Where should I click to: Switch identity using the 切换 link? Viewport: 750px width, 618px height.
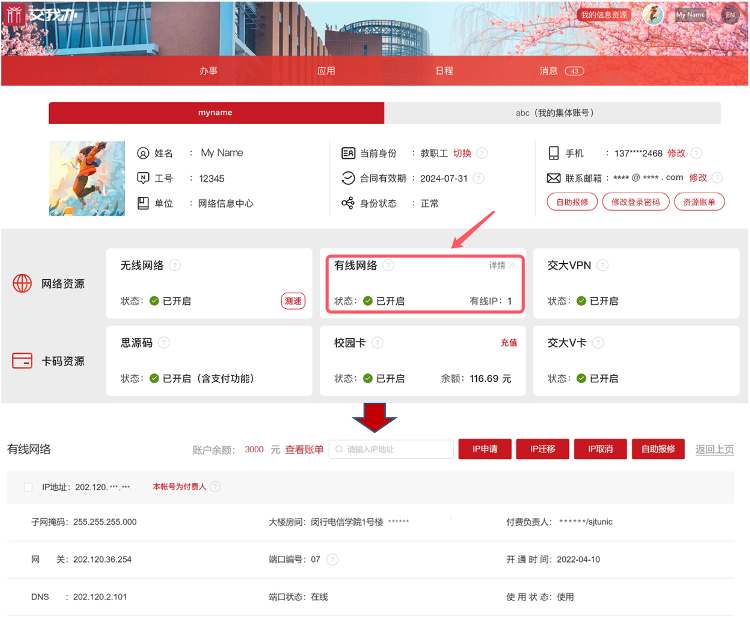point(462,153)
